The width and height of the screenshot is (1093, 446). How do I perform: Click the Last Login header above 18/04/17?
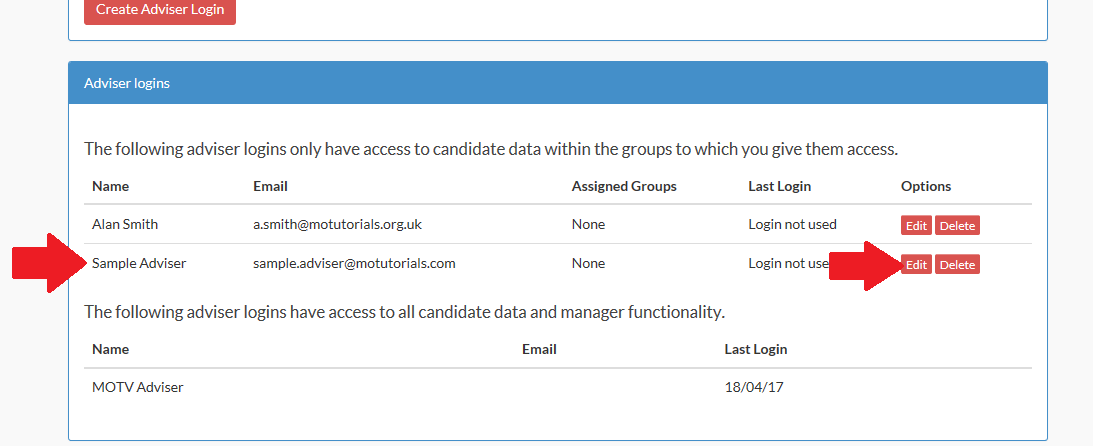(x=755, y=349)
